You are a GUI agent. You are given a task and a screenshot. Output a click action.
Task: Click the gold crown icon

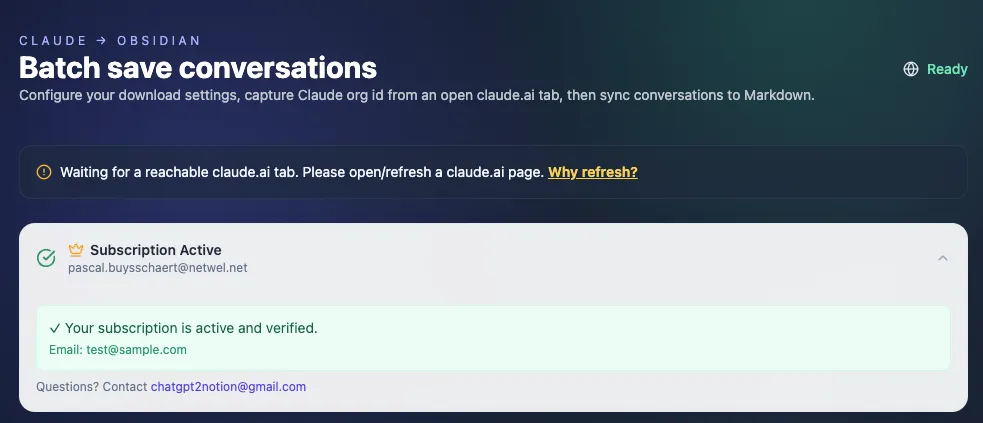76,250
